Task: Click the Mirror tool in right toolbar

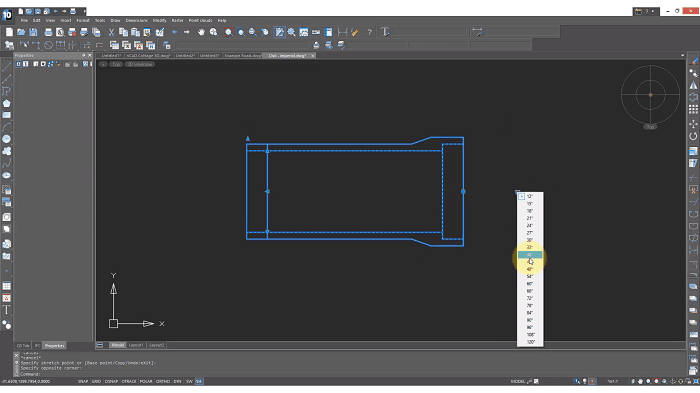Action: [x=693, y=85]
